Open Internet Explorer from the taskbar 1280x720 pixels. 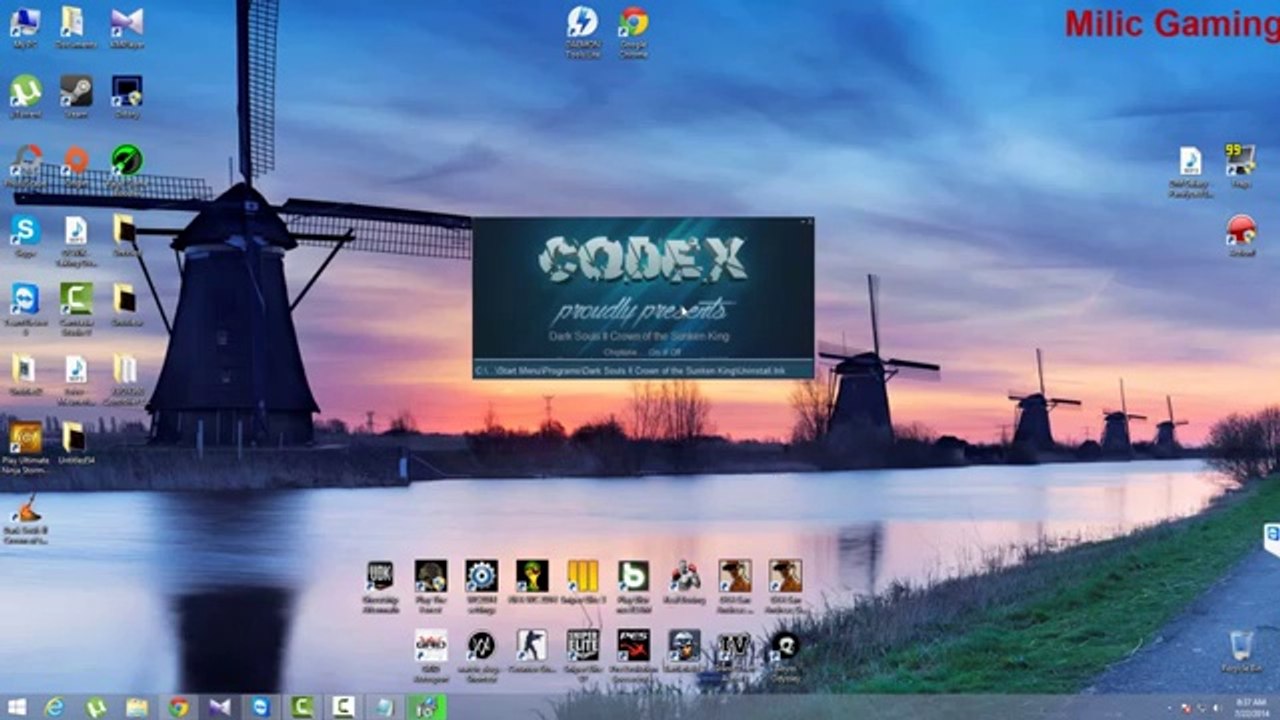pos(55,707)
